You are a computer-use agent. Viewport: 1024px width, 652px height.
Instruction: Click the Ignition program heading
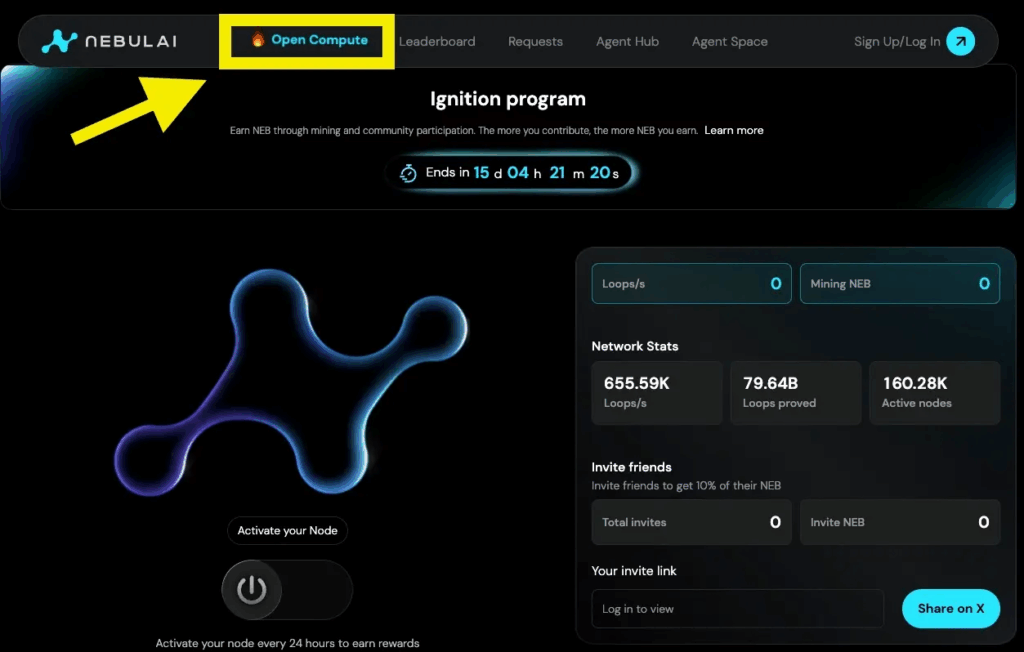tap(508, 99)
